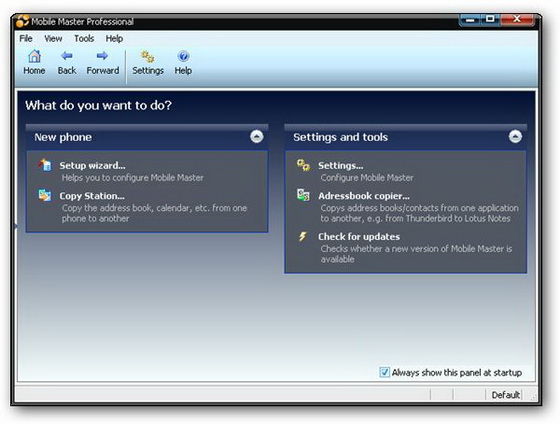Click the blue Help question mark icon
Screen dimensions: 560x424
[183, 56]
